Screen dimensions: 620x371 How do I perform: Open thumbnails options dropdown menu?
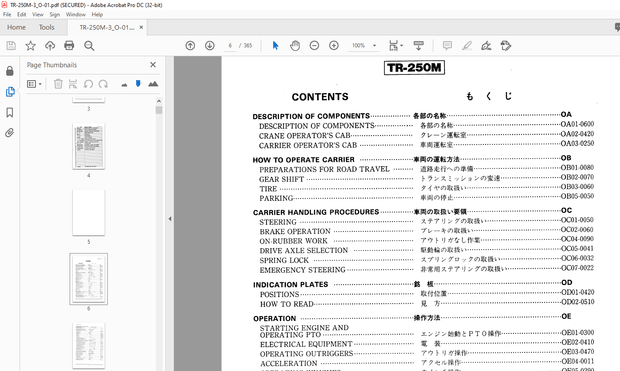point(34,84)
